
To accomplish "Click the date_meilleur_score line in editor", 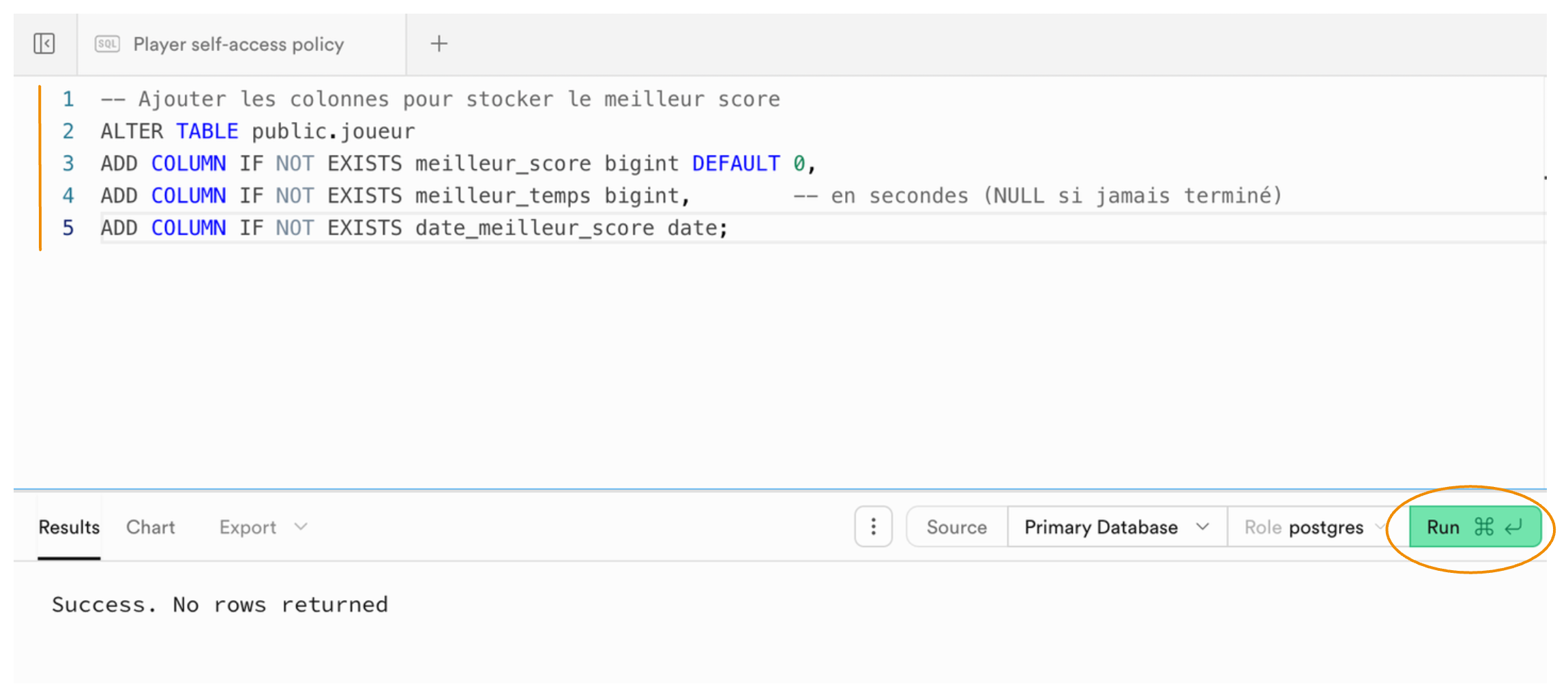I will pos(414,228).
